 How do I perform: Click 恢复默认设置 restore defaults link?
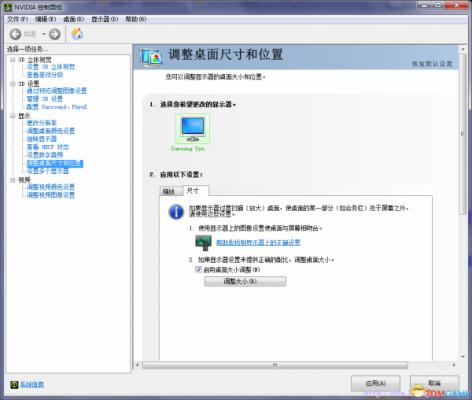pos(432,64)
